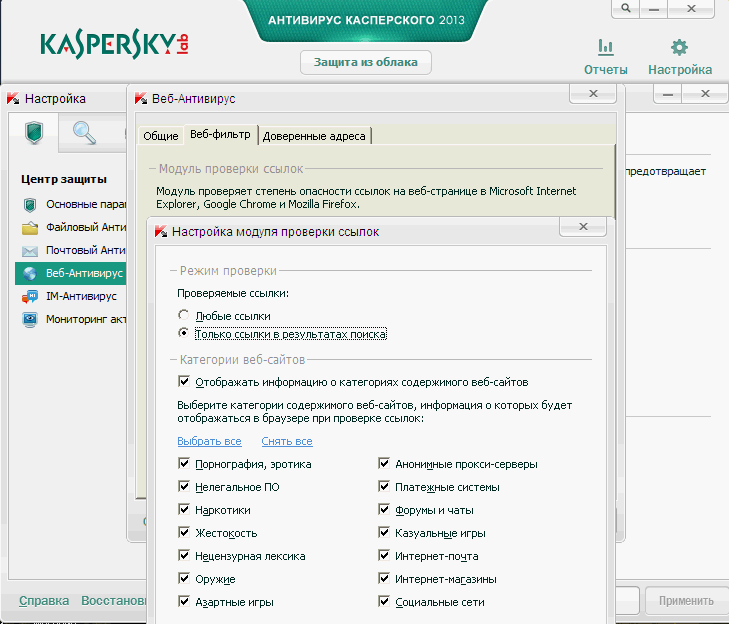Open the Доверенные адреса tab

(314, 135)
